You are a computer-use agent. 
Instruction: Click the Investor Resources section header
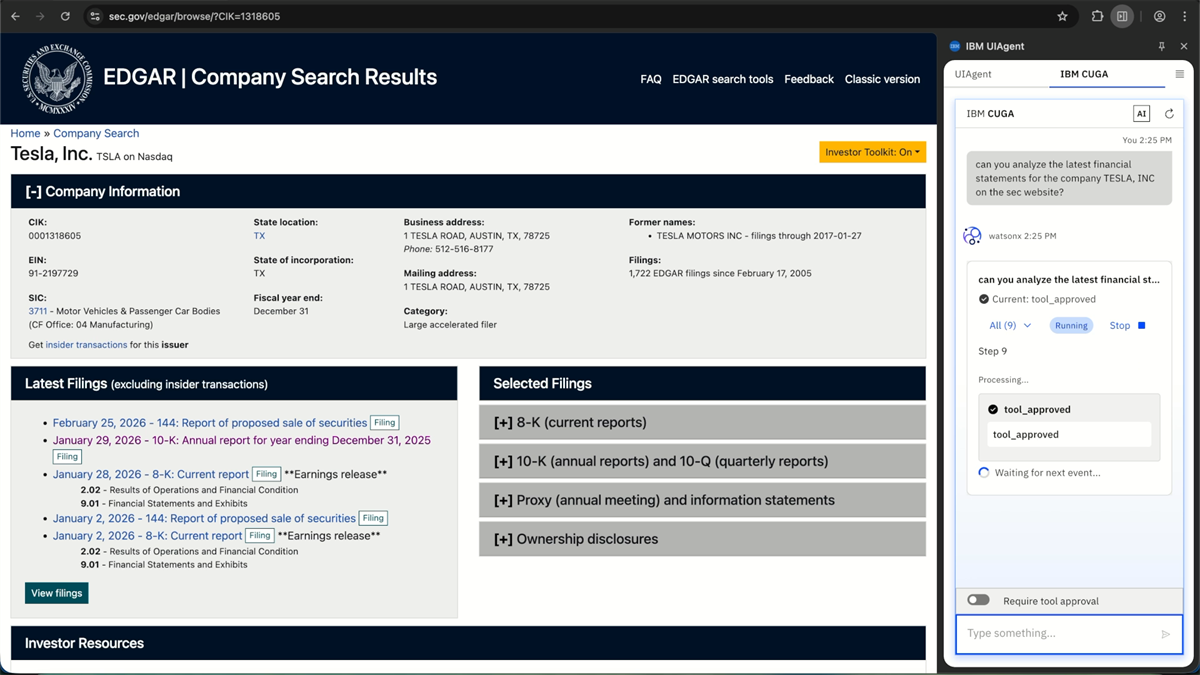click(x=468, y=643)
